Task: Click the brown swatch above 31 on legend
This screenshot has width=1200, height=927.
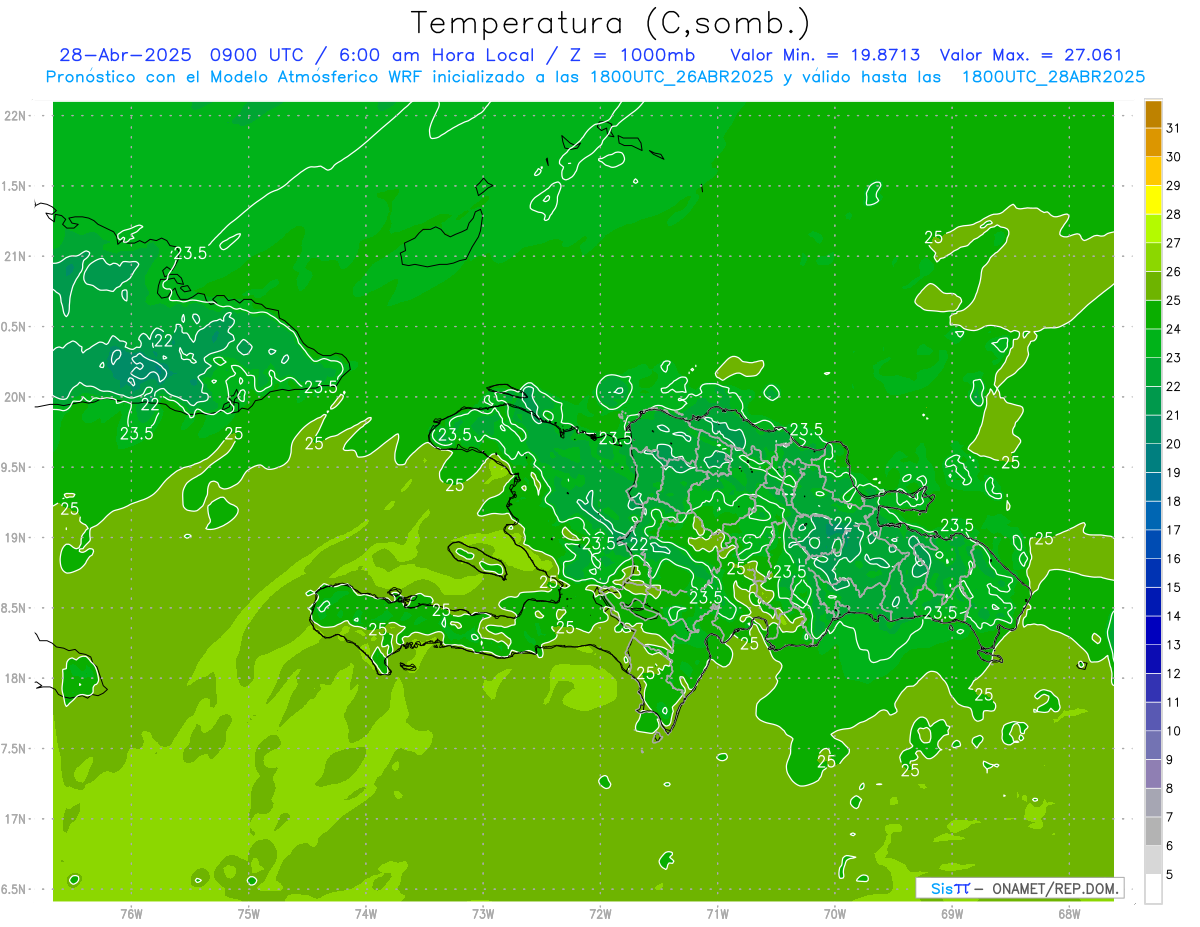Action: (x=1153, y=114)
